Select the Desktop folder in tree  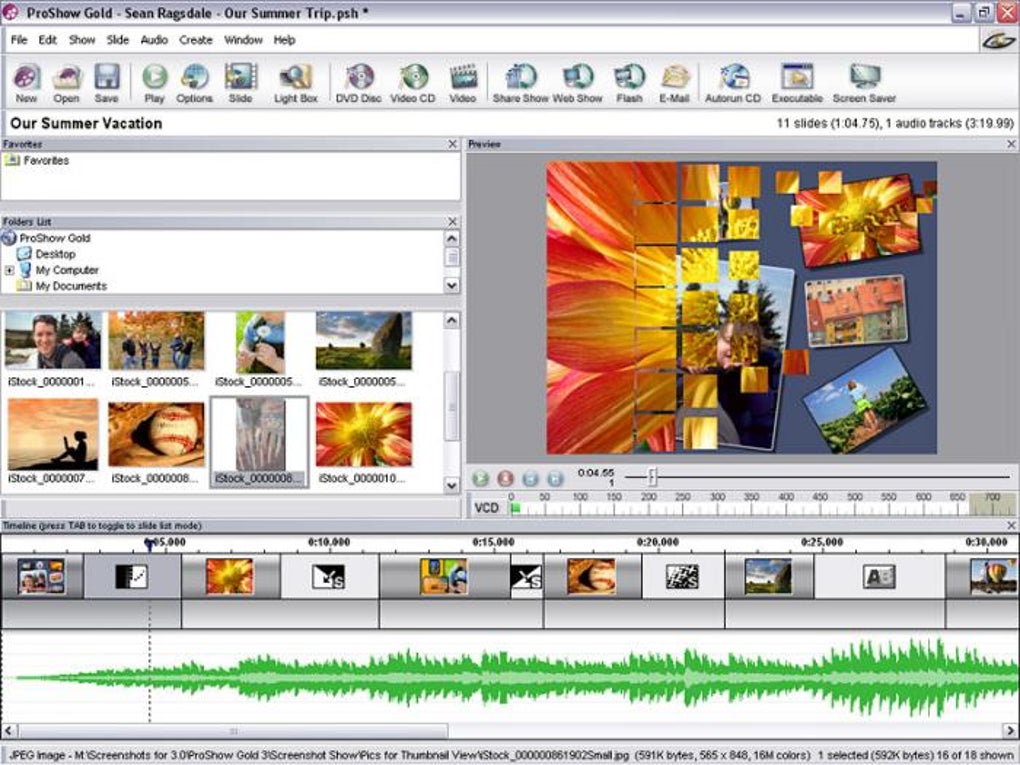click(55, 254)
